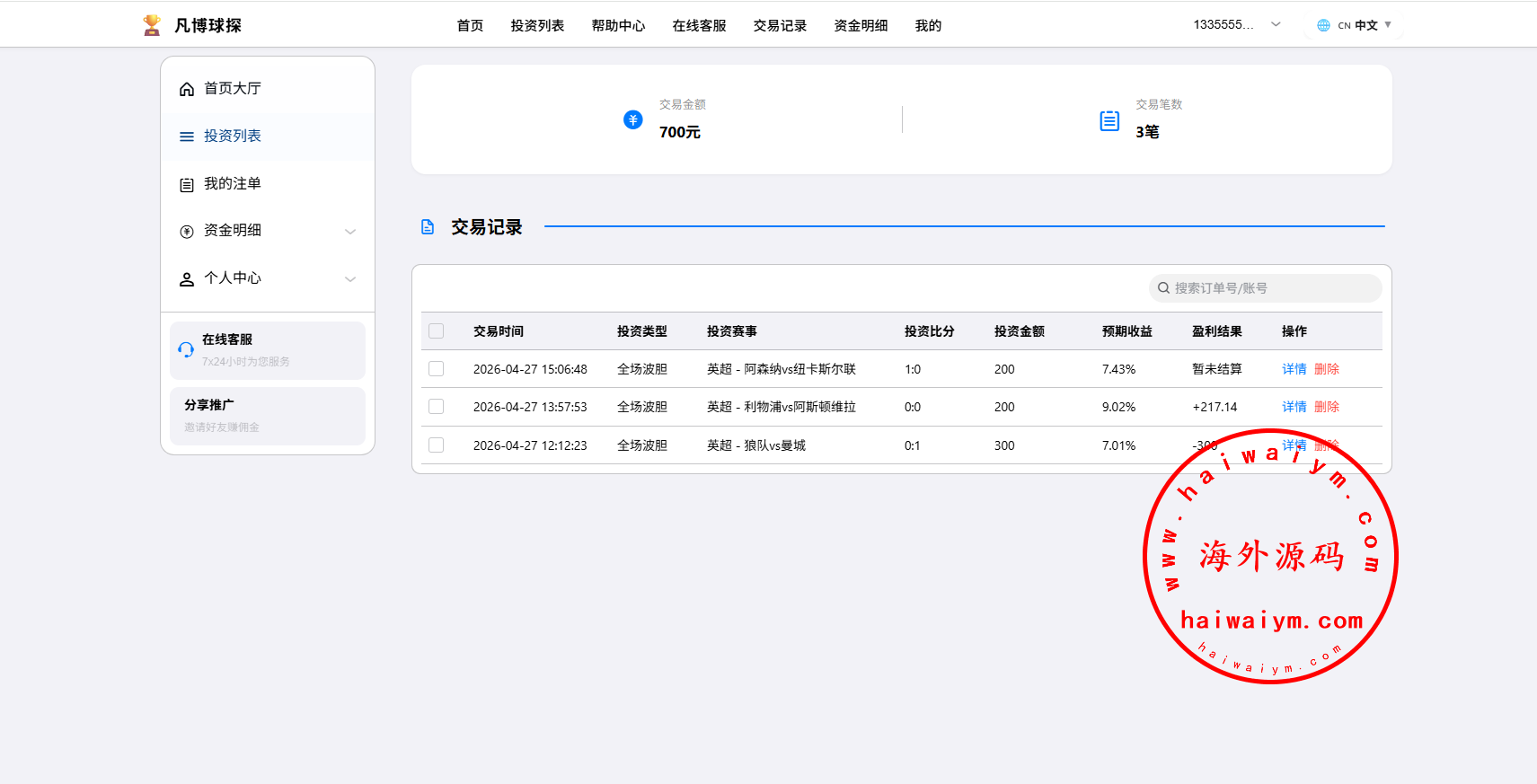Click the list icon beside 投资列表
This screenshot has width=1537, height=784.
click(x=187, y=137)
